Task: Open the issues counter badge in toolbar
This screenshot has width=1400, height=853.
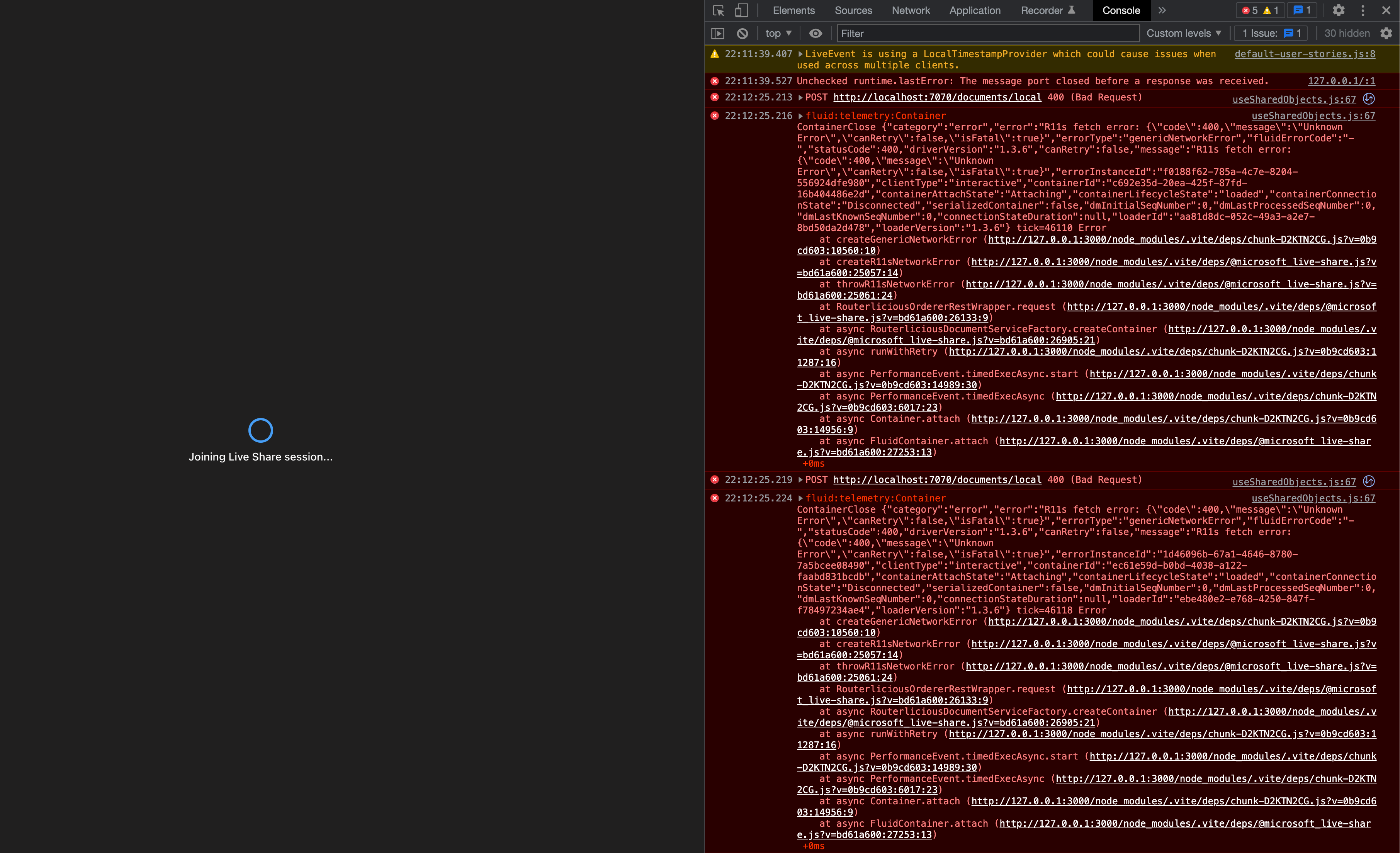Action: click(1302, 10)
